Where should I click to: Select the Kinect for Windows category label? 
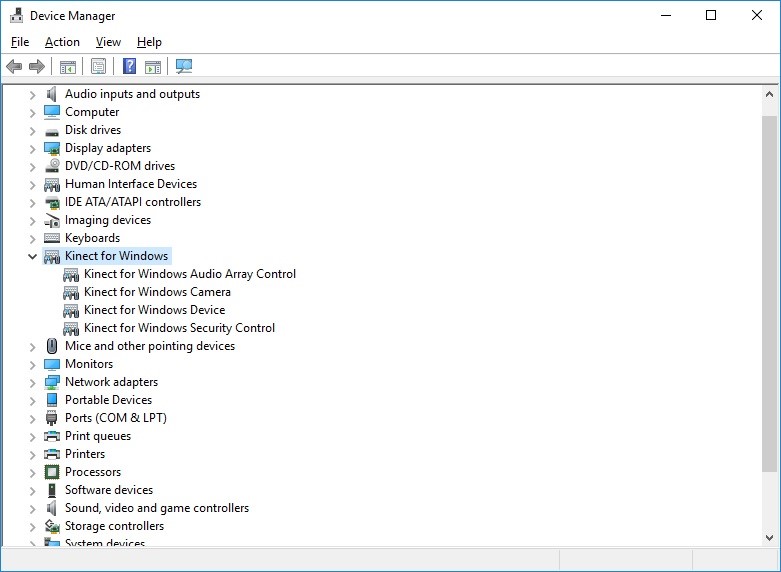tap(117, 256)
